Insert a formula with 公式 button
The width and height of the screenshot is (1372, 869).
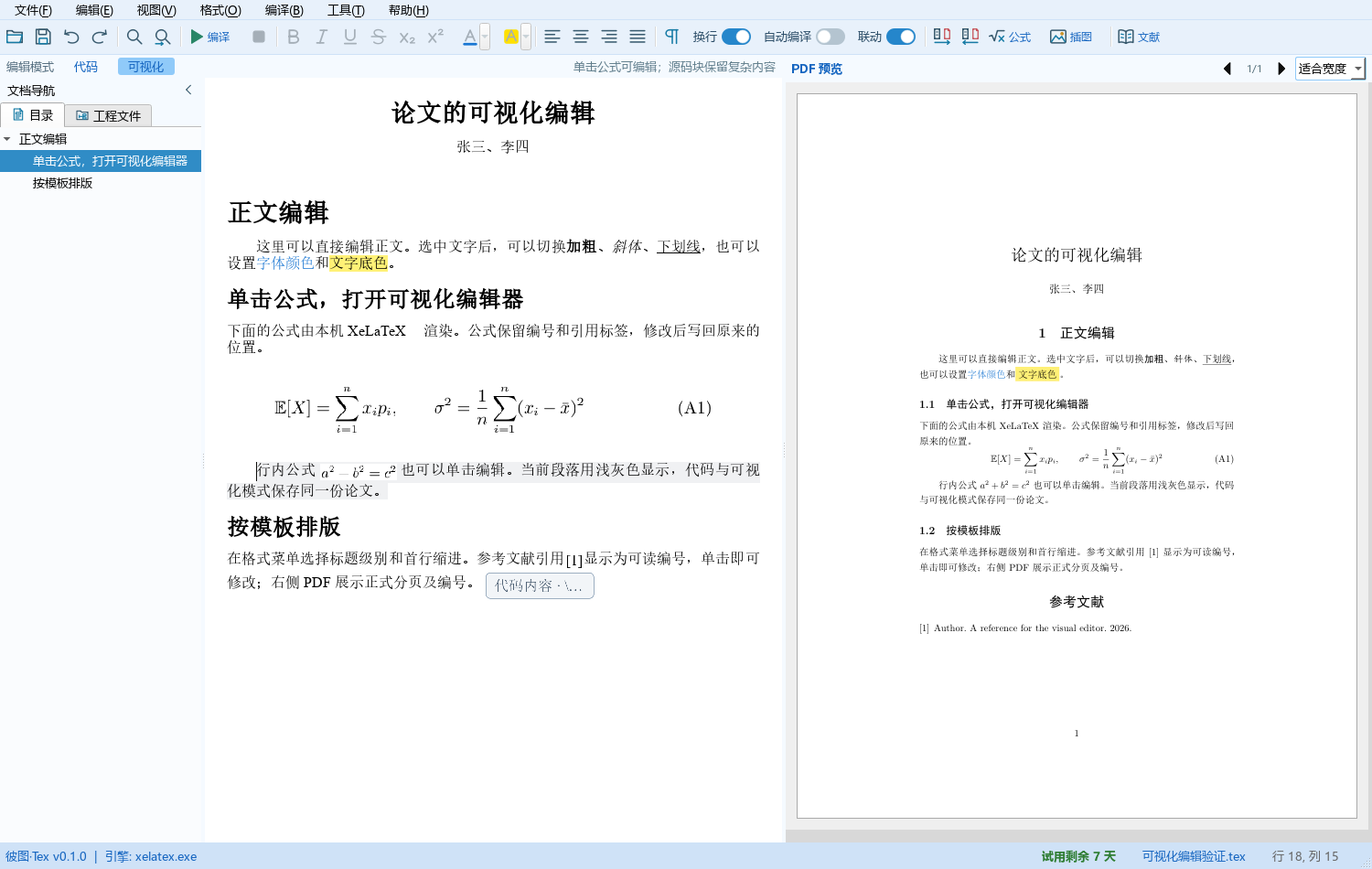tap(1010, 37)
